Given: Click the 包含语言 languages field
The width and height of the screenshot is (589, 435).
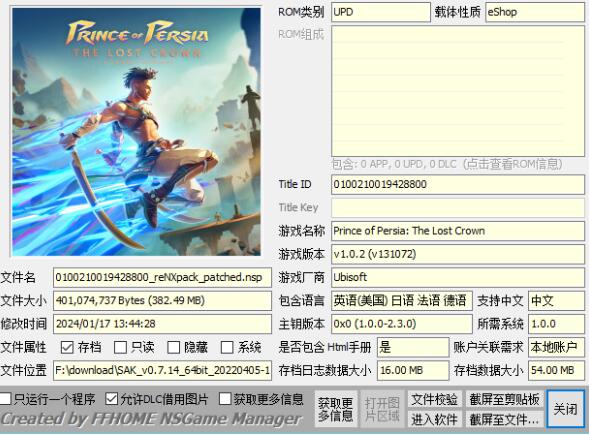Looking at the screenshot, I should [402, 301].
